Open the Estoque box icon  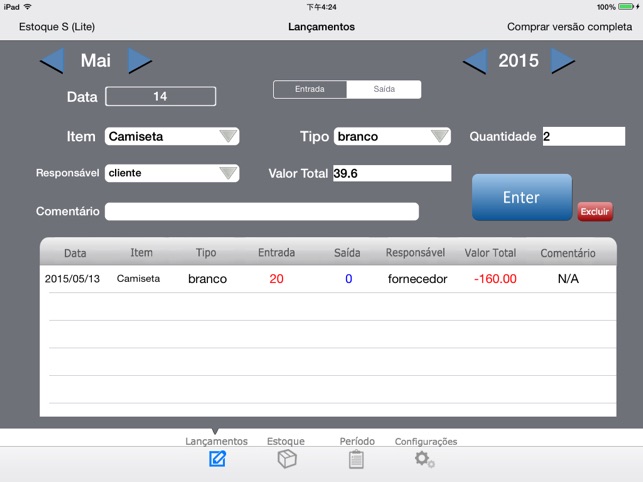tap(287, 459)
